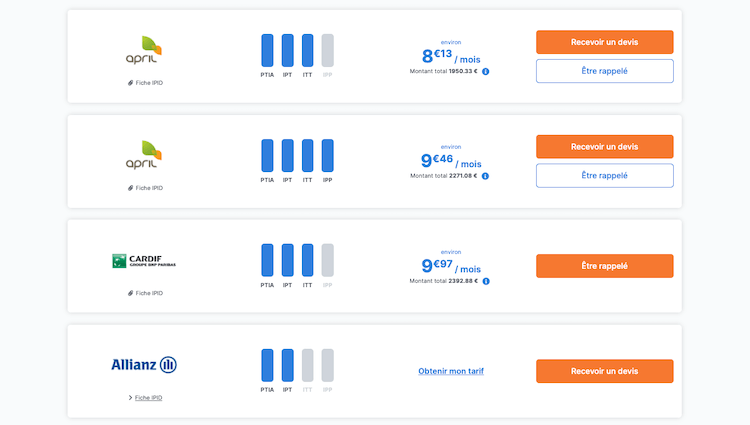
Task: Click Être rappelé for Cardif offer
Action: click(605, 266)
